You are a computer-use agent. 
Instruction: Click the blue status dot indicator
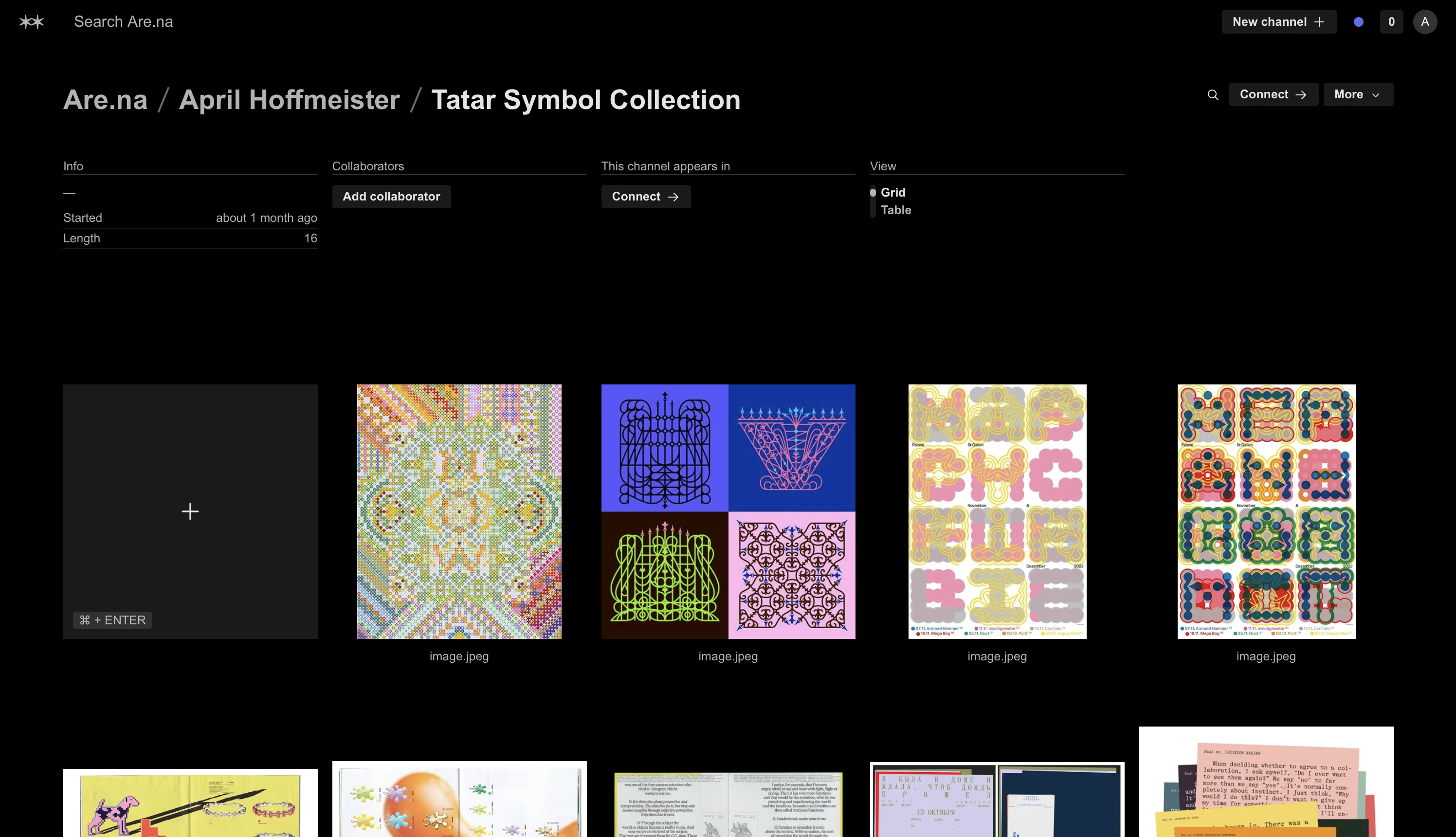tap(1358, 22)
